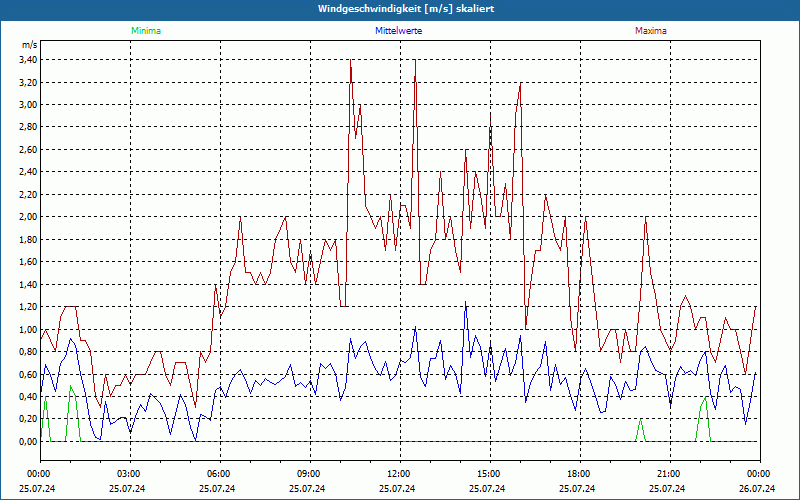Click the '0,80' y-axis value
800x500 pixels.
tap(29, 352)
